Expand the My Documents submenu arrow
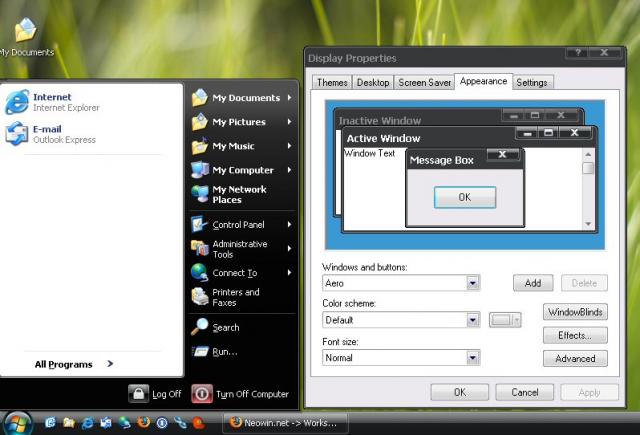This screenshot has width=640, height=435. pyautogui.click(x=289, y=98)
